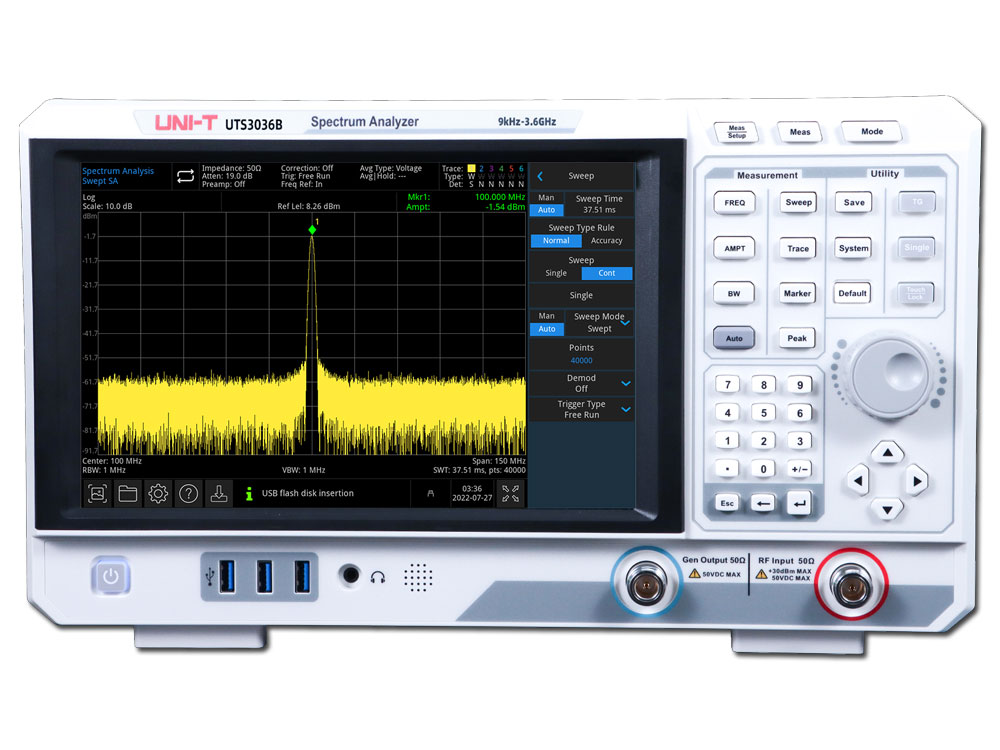Select blue trace 2 indicator
Viewport: 1000px width, 750px height.
482,168
